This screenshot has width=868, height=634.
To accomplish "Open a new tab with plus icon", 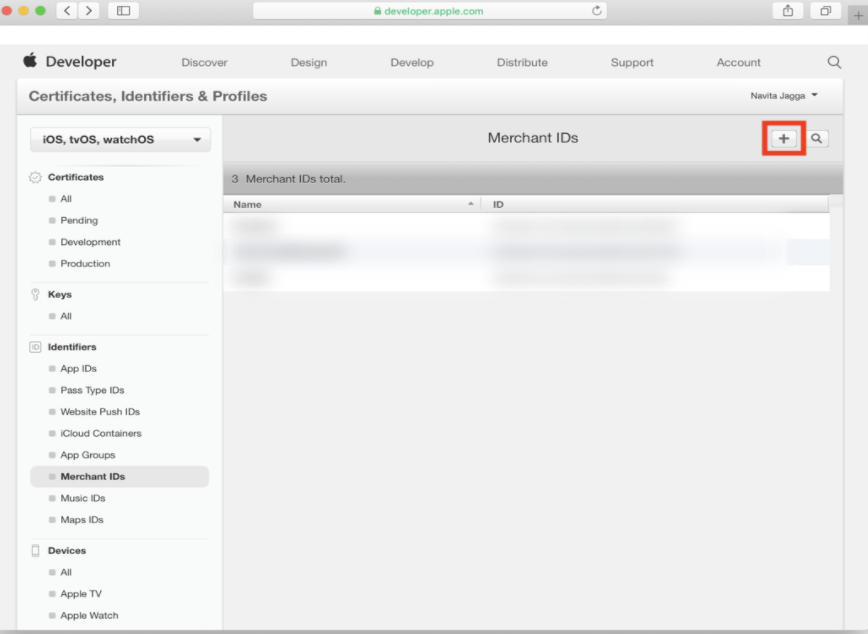I will click(x=858, y=16).
